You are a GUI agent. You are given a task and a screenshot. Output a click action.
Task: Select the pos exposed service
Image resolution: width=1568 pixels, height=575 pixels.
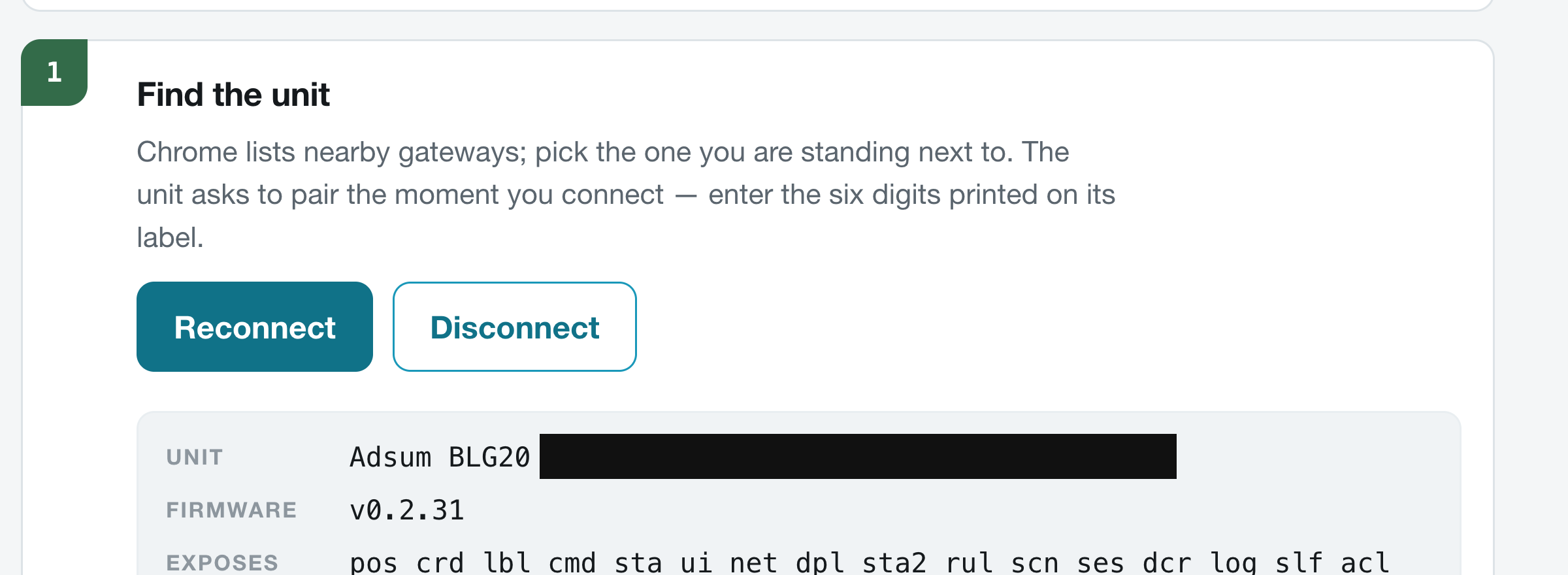[x=374, y=563]
